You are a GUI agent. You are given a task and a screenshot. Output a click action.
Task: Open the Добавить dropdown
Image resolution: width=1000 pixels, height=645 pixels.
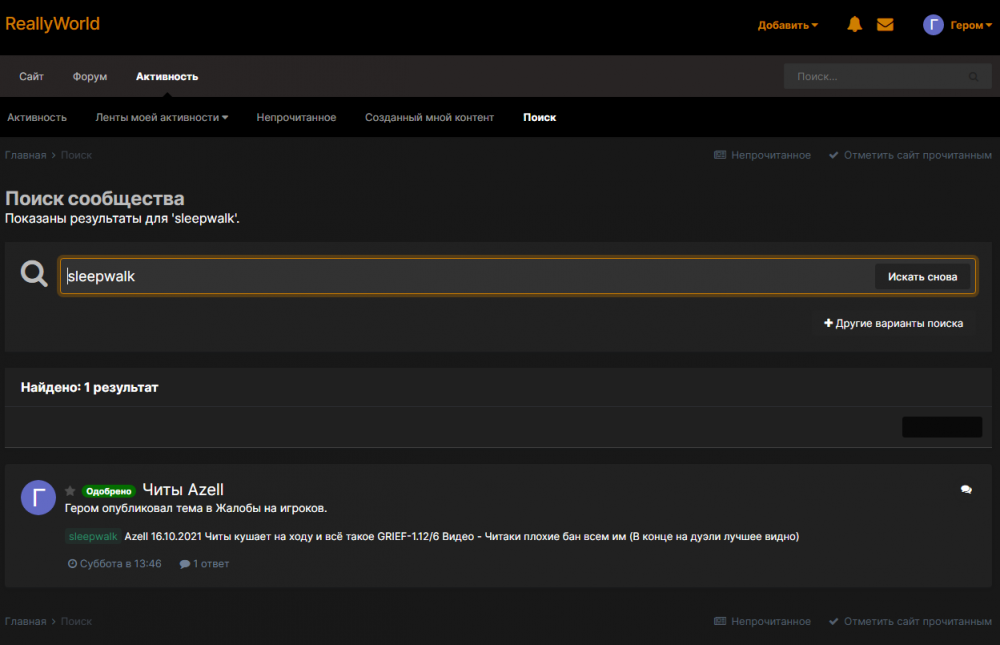click(x=788, y=25)
